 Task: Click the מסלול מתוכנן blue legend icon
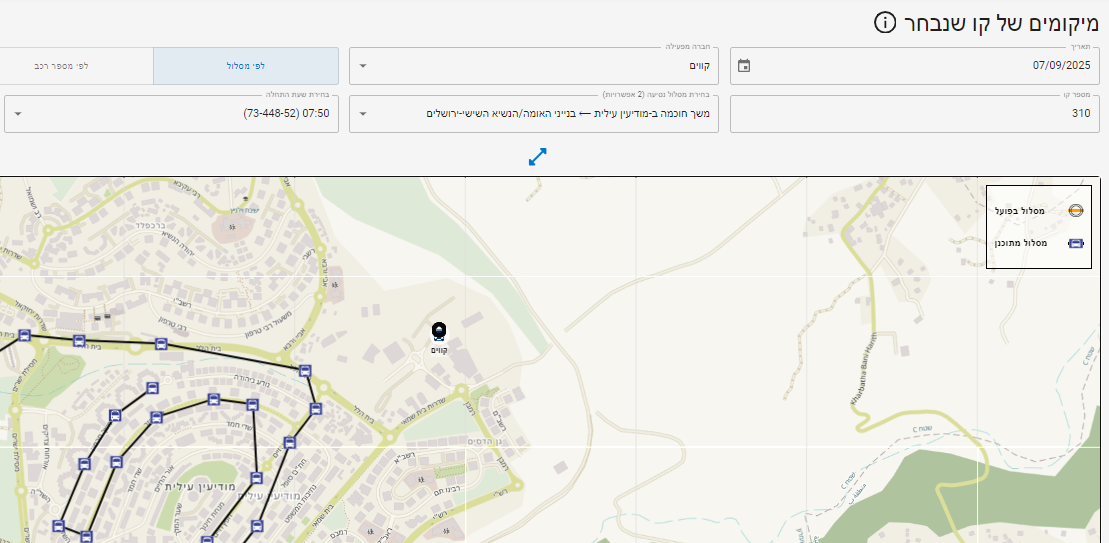1076,243
